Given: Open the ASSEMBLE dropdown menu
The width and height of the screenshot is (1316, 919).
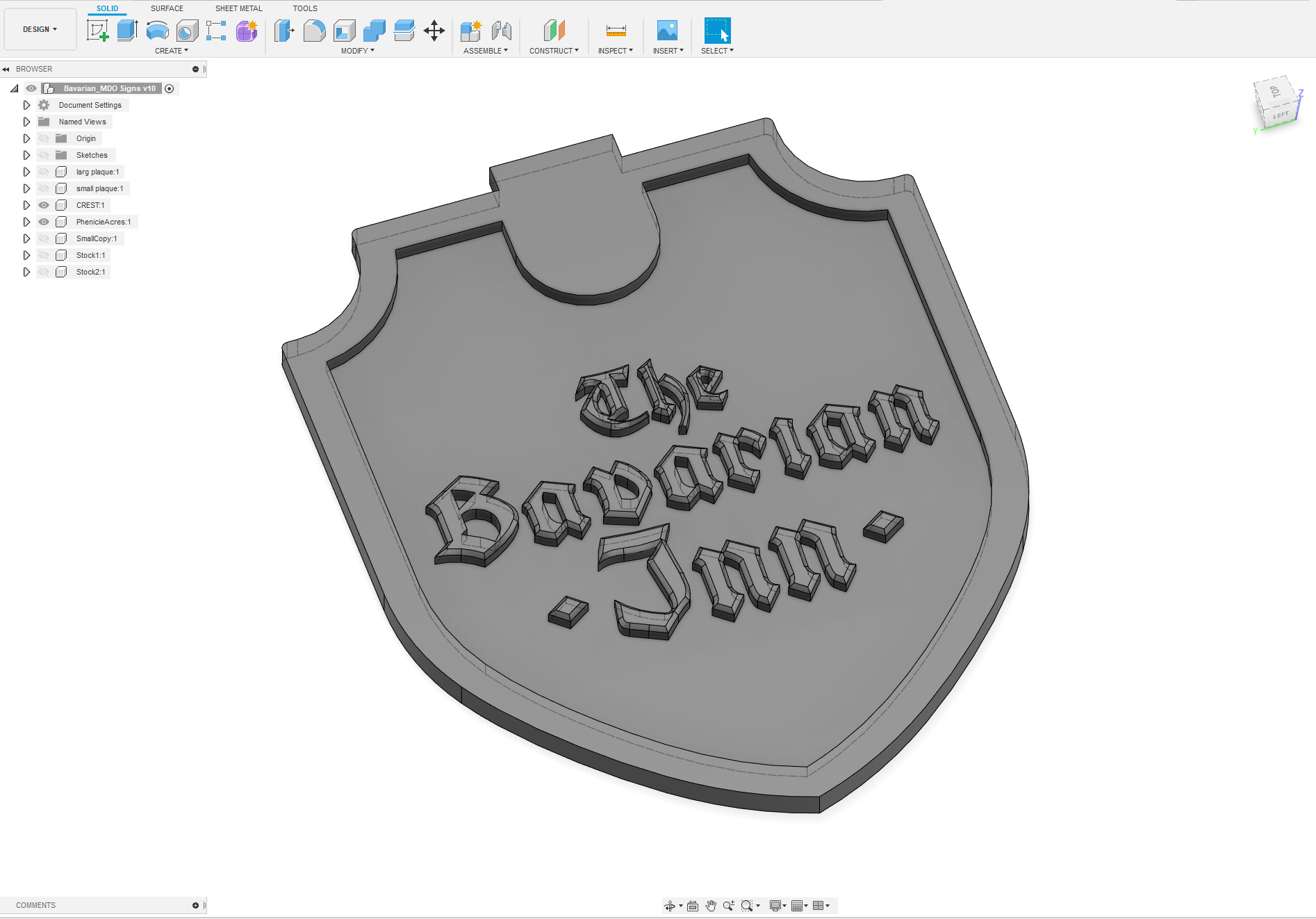Looking at the screenshot, I should coord(486,51).
